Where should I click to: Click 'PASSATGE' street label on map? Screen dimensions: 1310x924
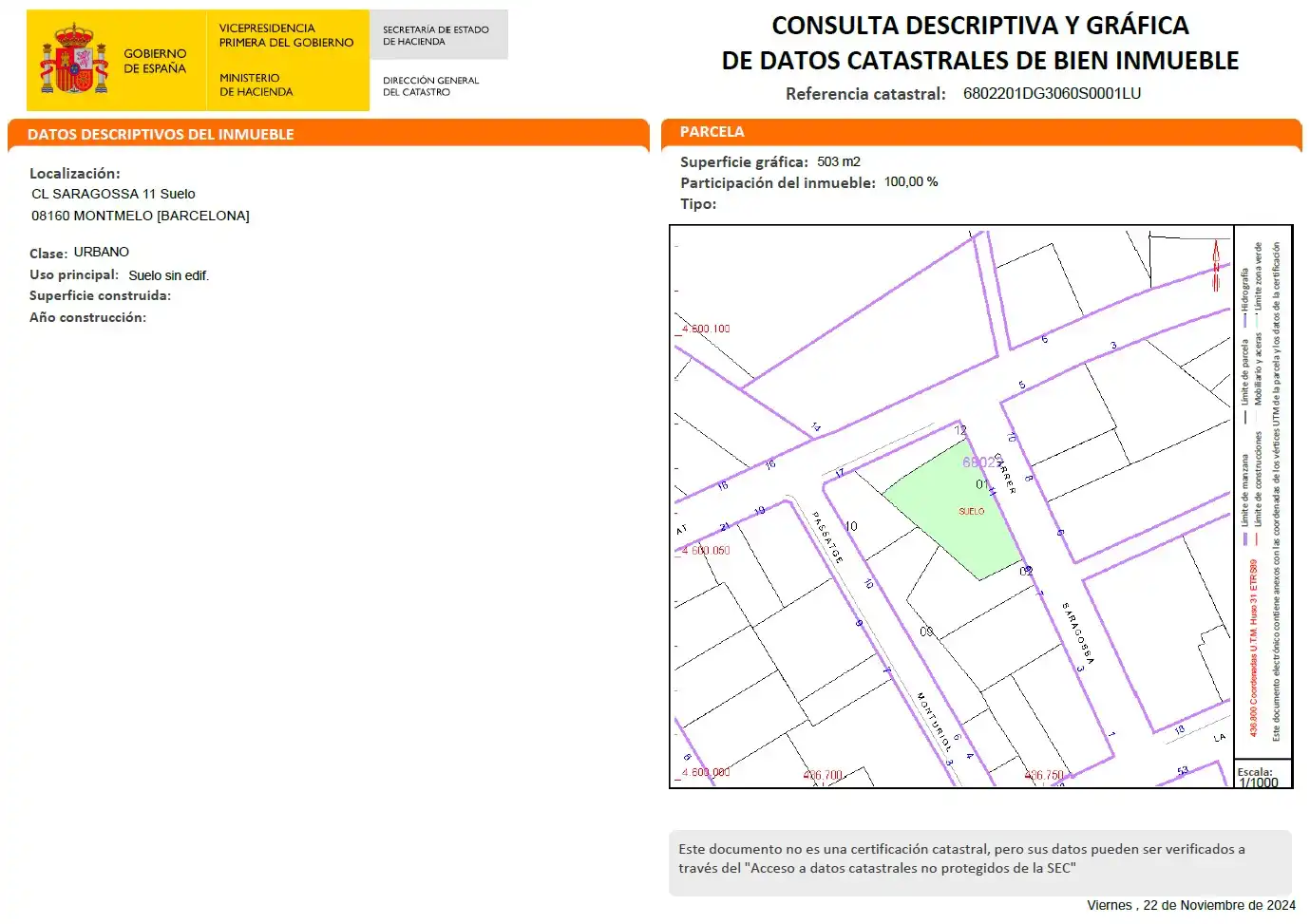pyautogui.click(x=827, y=537)
